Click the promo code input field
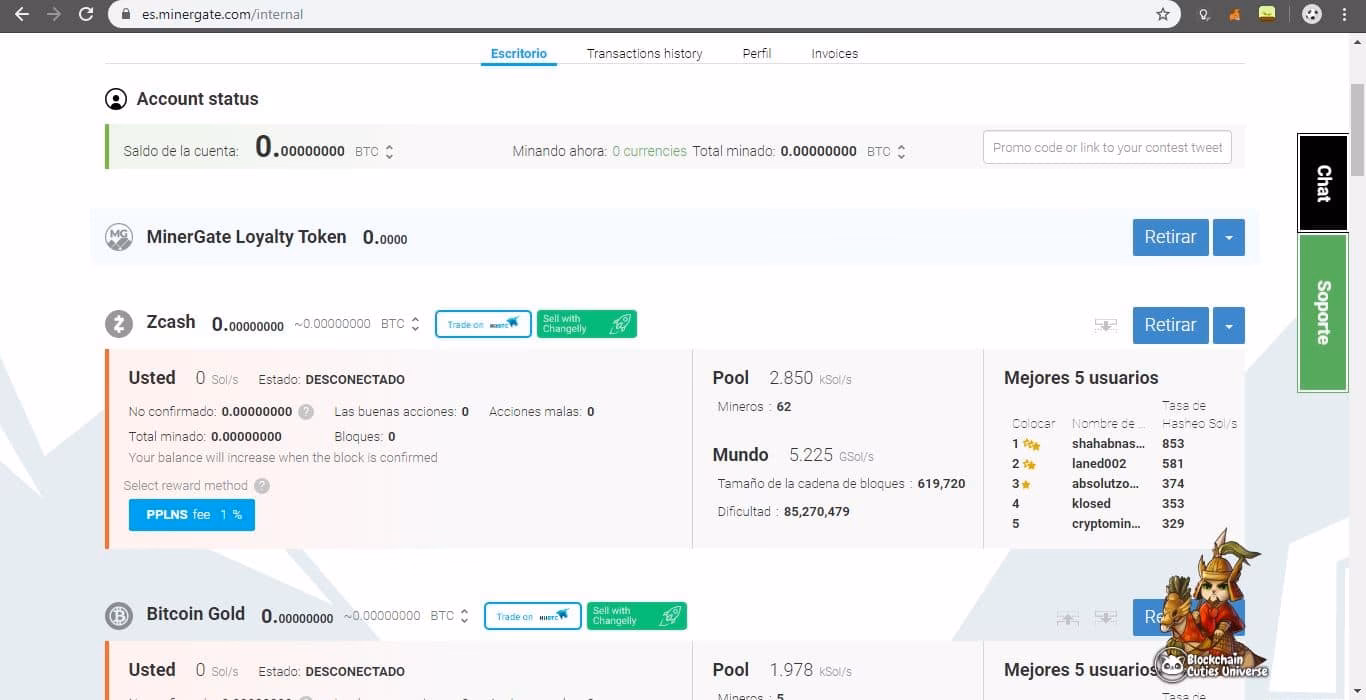 point(1106,147)
